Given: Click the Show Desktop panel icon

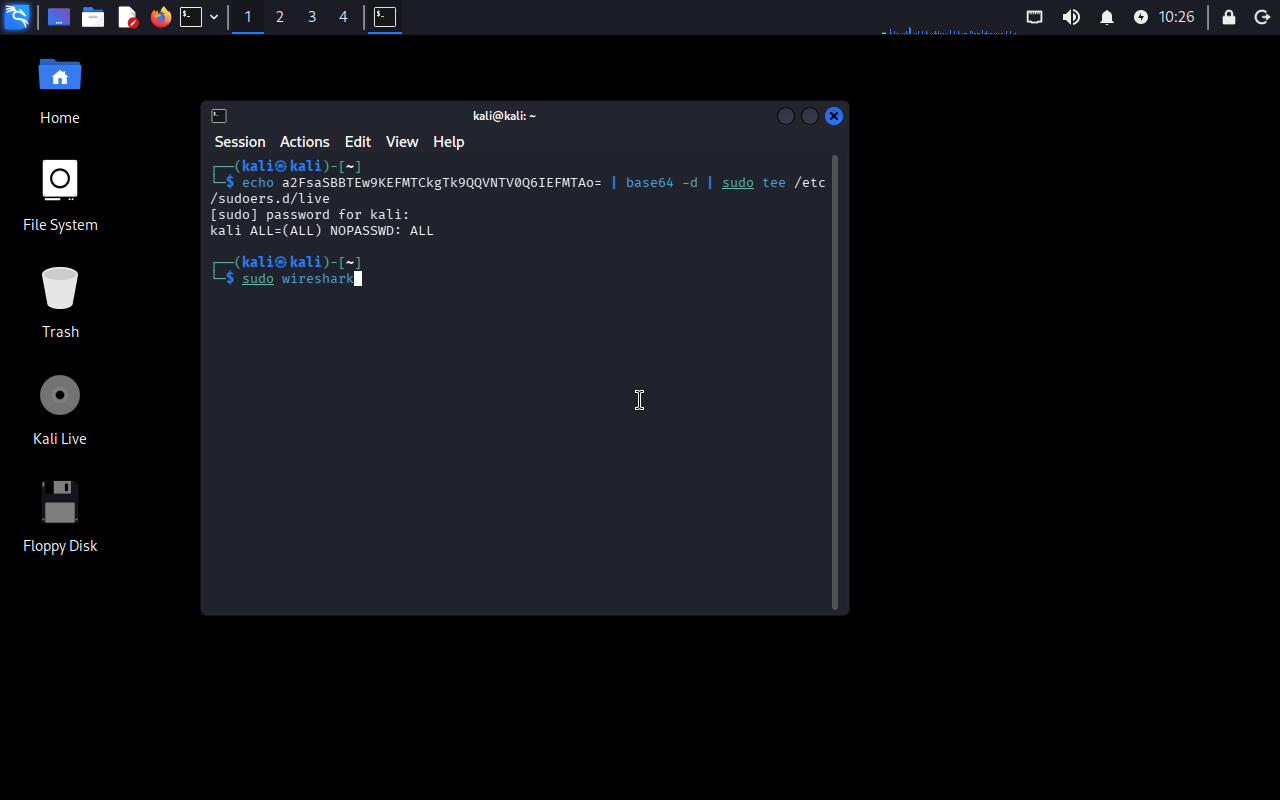Looking at the screenshot, I should 59,17.
